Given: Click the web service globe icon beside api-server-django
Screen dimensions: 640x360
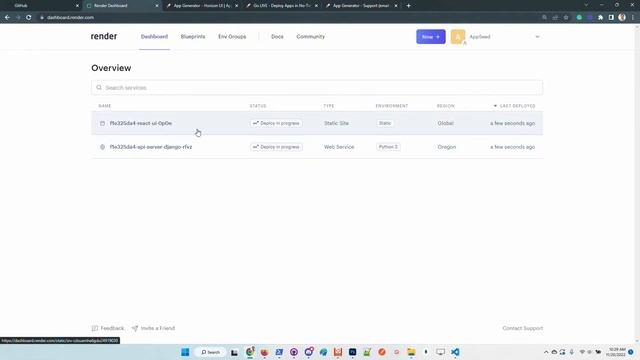Looking at the screenshot, I should (x=102, y=147).
